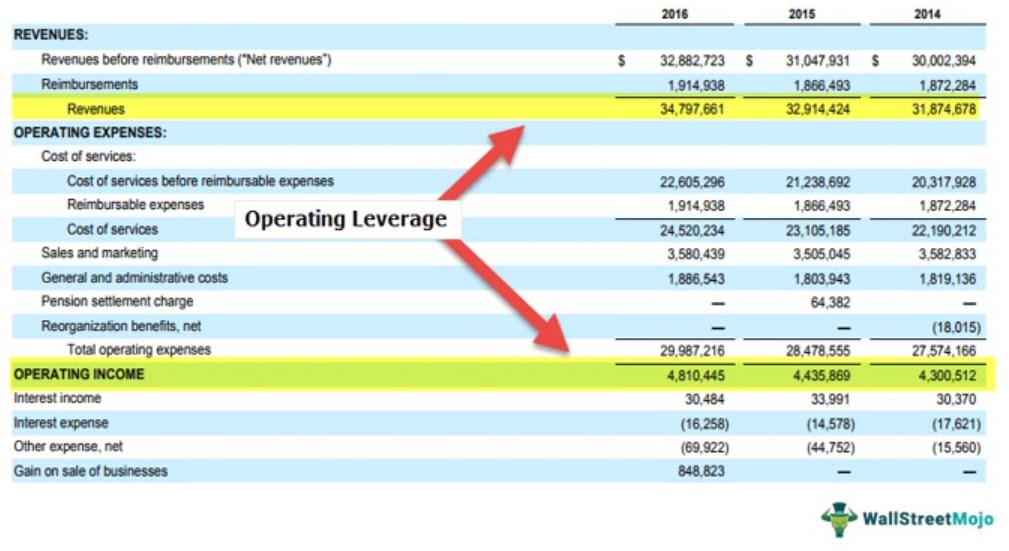Select 2014 Cost of services total 22,190,212
Viewport: 1009px width, 551px height.
click(x=943, y=230)
